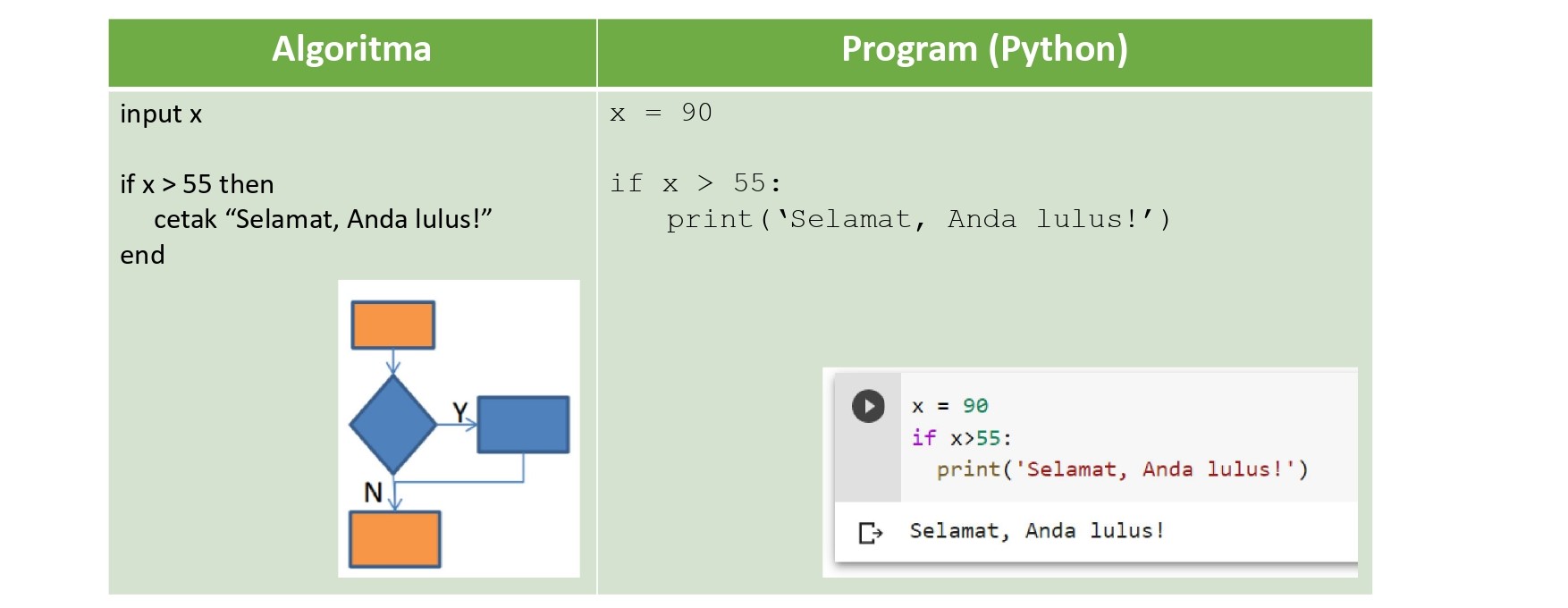Run the Colab code cell
Image resolution: width=1568 pixels, height=608 pixels.
pyautogui.click(x=868, y=406)
